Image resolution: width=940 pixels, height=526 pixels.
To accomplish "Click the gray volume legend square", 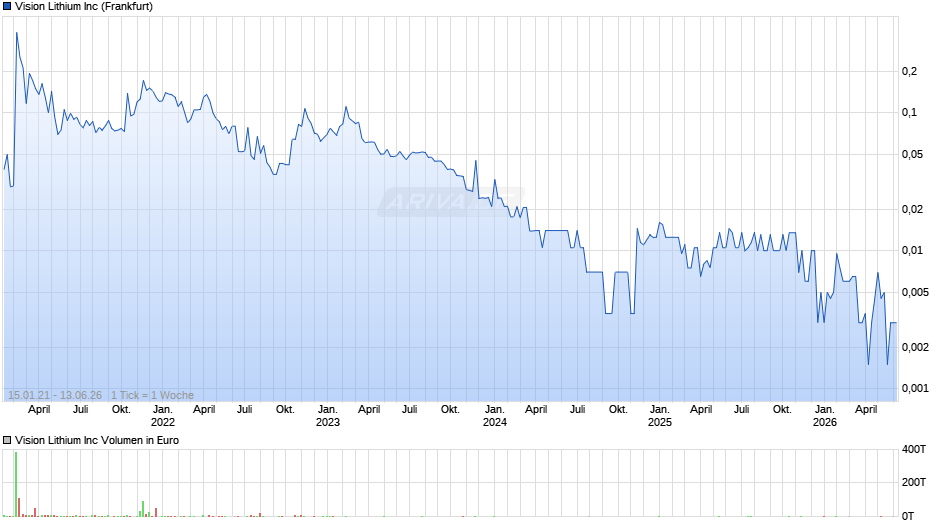I will tap(7, 440).
